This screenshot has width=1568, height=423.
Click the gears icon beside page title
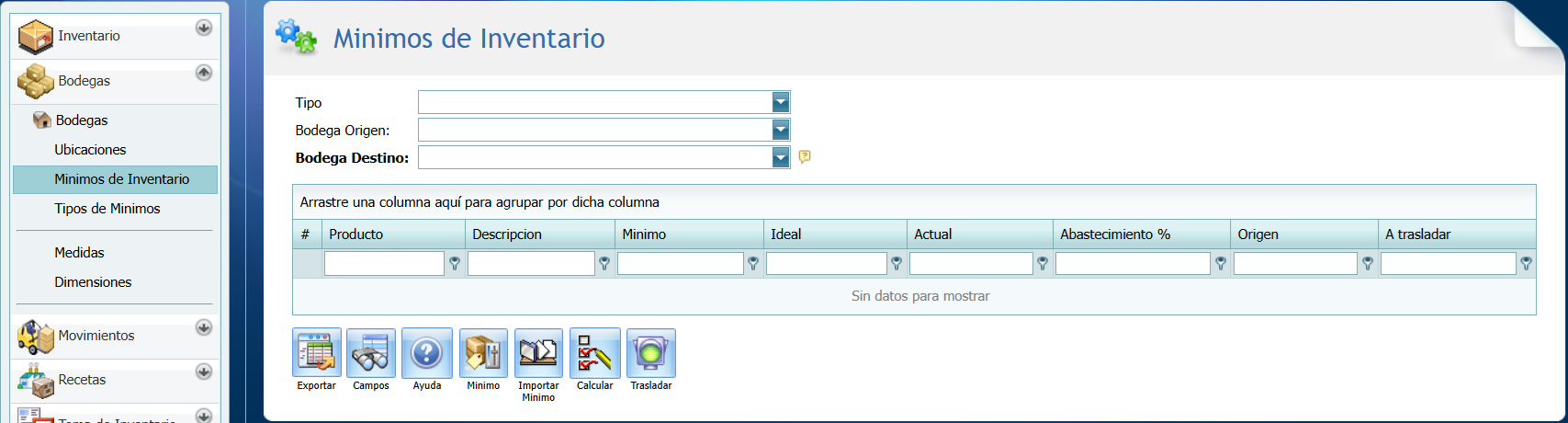pyautogui.click(x=296, y=36)
